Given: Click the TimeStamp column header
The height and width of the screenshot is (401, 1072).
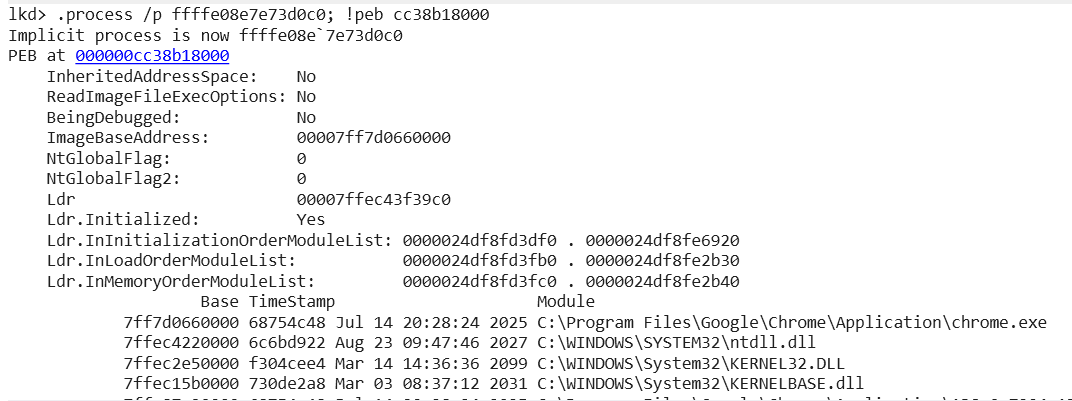Looking at the screenshot, I should (x=292, y=302).
